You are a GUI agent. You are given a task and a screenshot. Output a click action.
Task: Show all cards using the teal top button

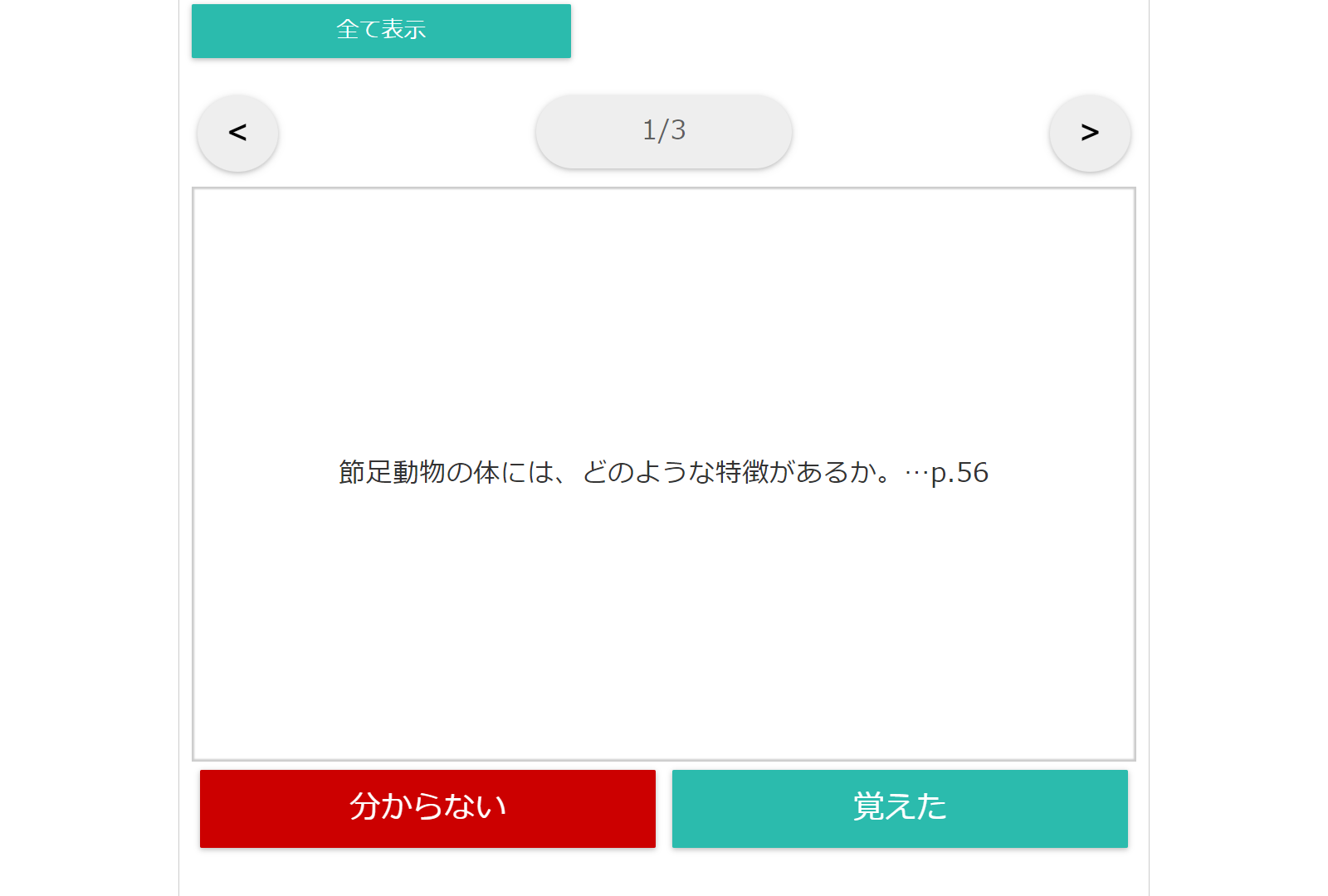click(381, 31)
